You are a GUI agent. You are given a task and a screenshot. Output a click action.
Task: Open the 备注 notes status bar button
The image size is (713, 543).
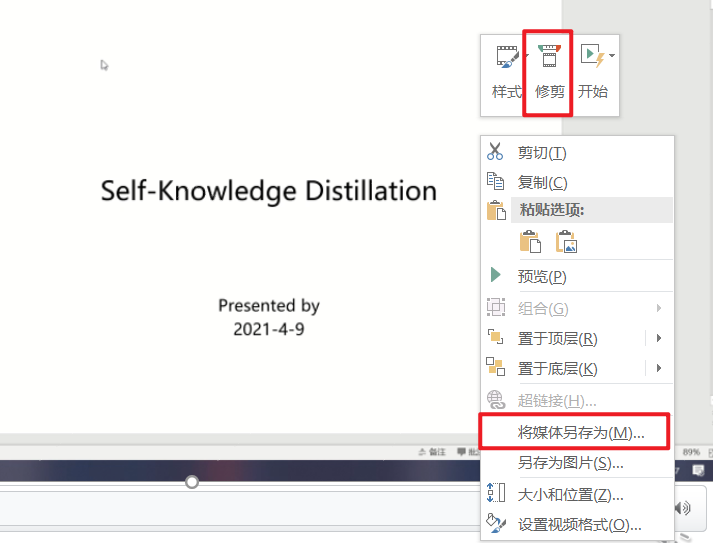432,452
